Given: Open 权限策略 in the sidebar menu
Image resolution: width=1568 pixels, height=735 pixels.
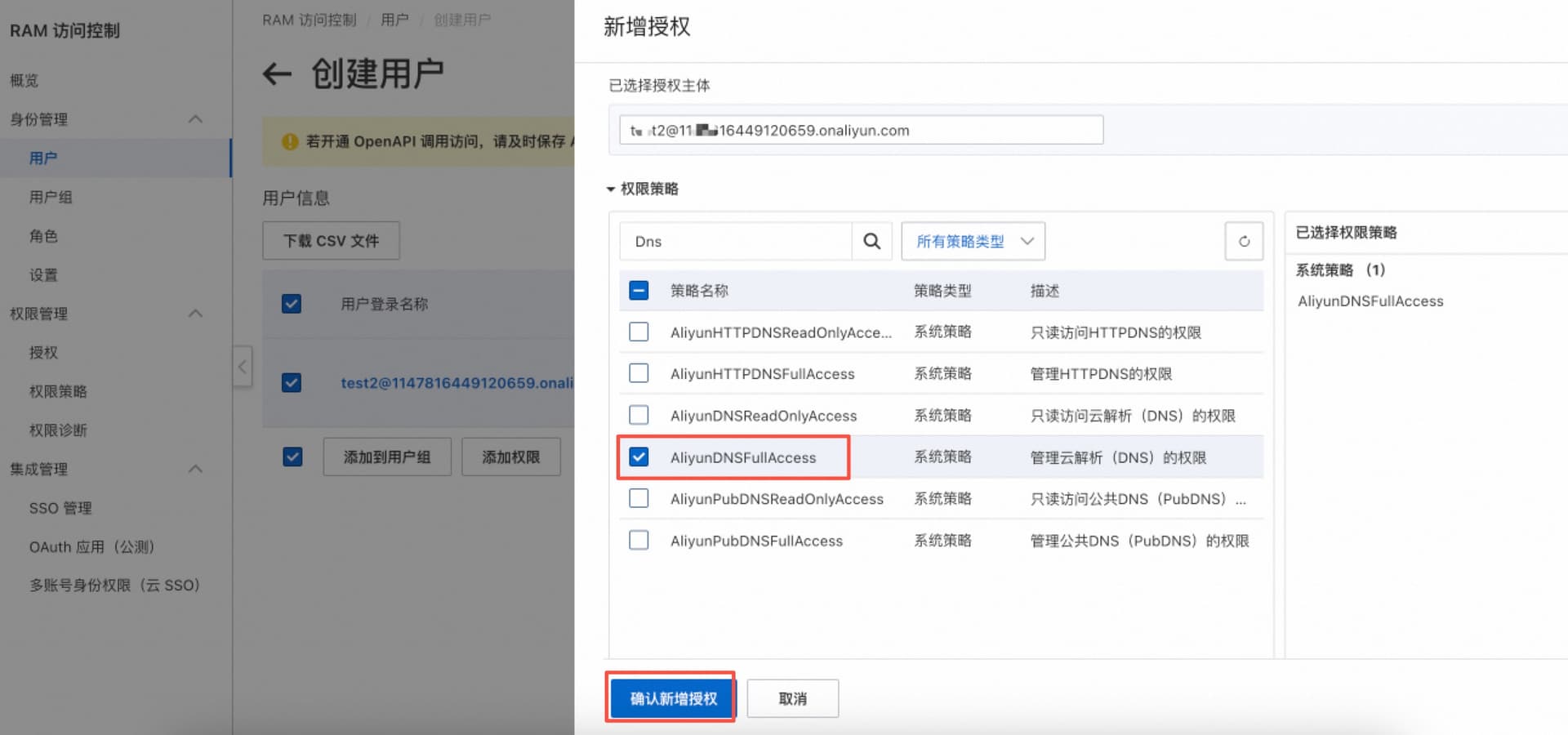Looking at the screenshot, I should point(58,391).
